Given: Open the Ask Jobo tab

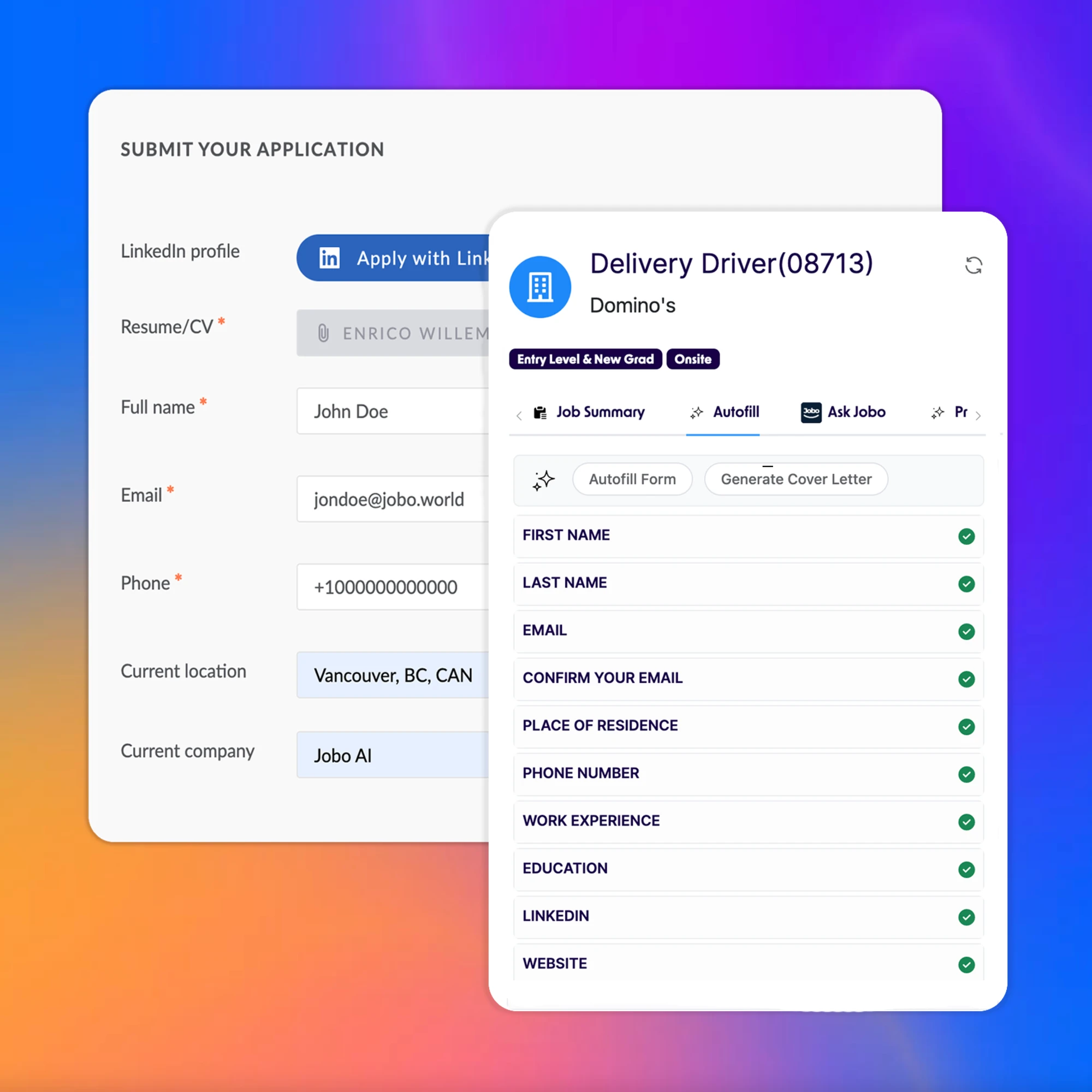Looking at the screenshot, I should [x=856, y=412].
